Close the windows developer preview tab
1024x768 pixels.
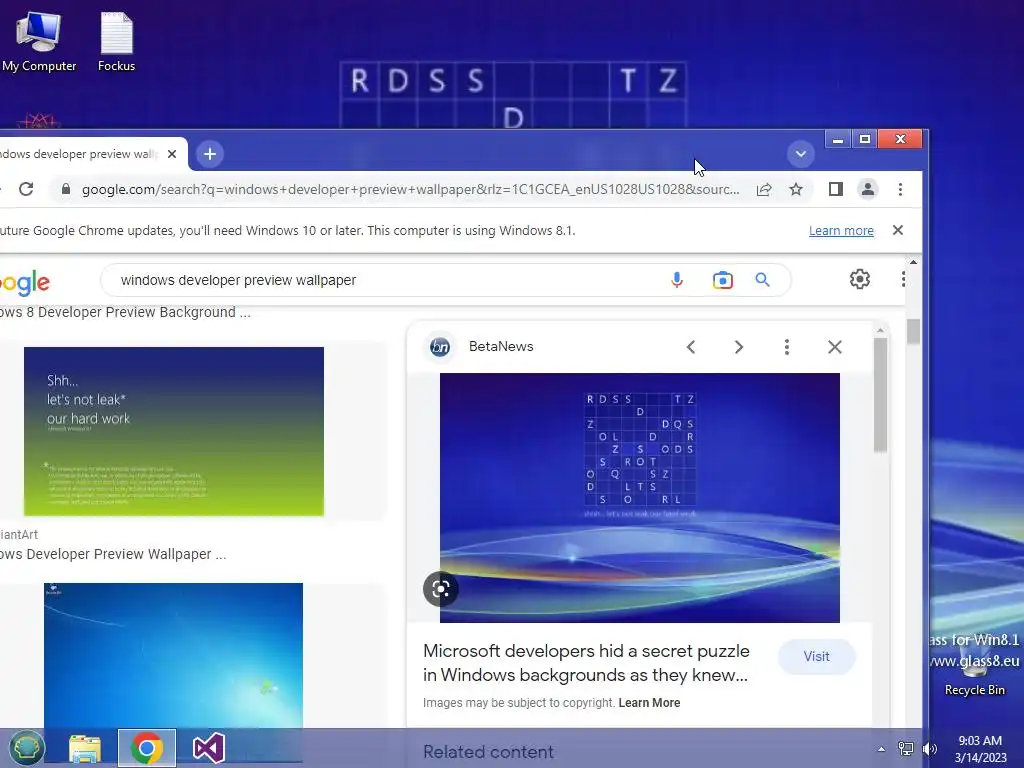[172, 154]
